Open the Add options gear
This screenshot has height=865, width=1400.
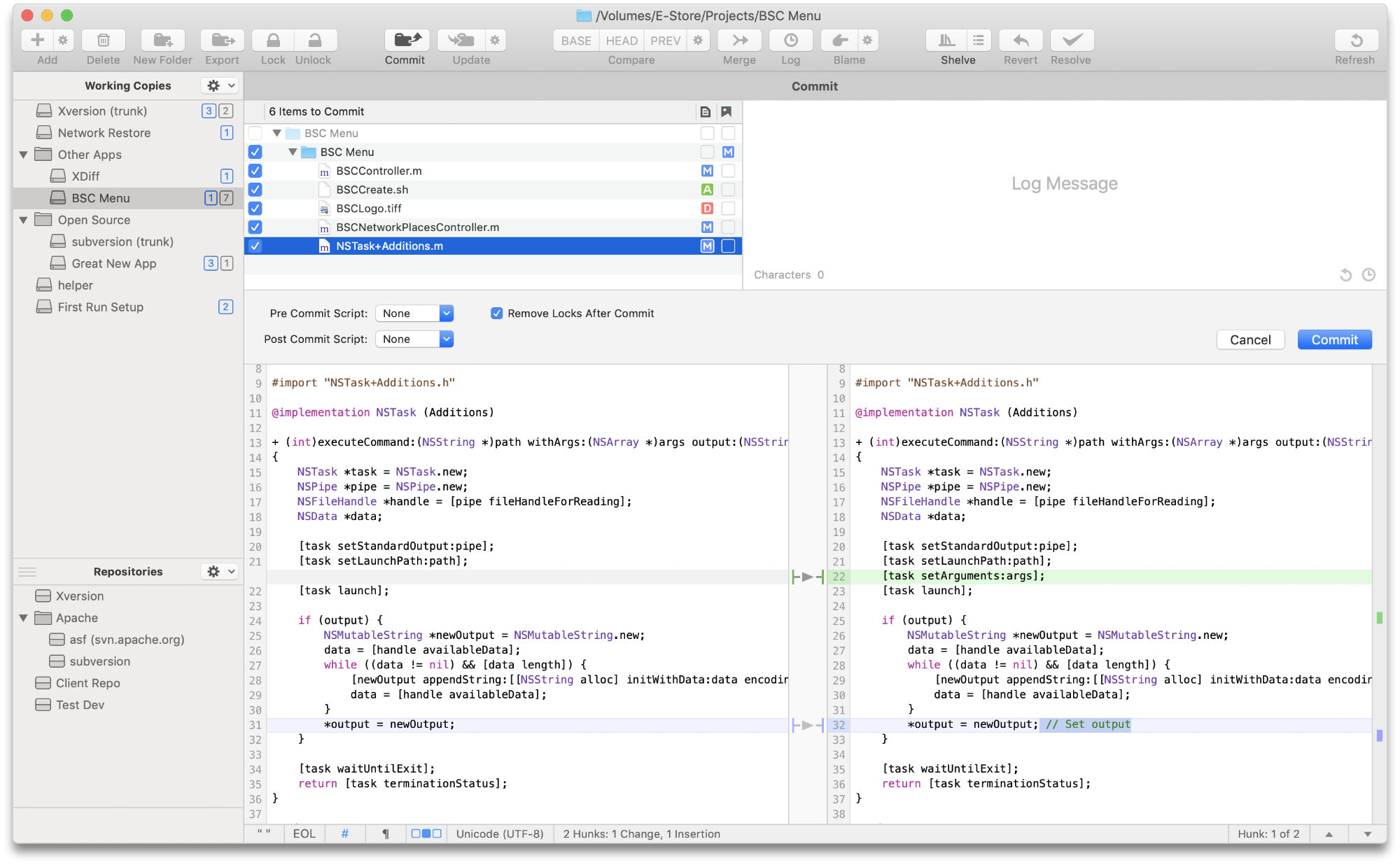pos(63,41)
